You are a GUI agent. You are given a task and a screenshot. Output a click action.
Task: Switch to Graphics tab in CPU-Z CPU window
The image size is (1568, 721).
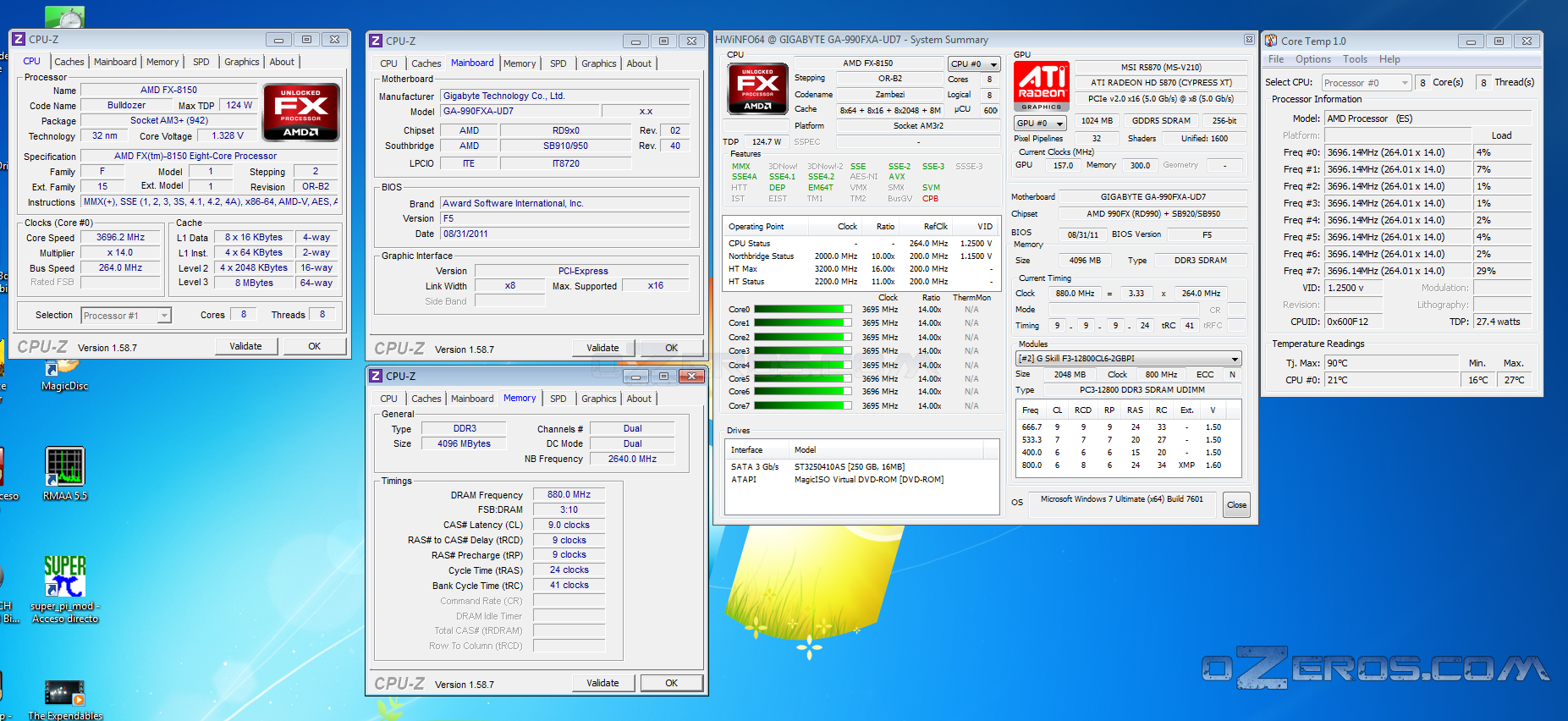(x=242, y=62)
